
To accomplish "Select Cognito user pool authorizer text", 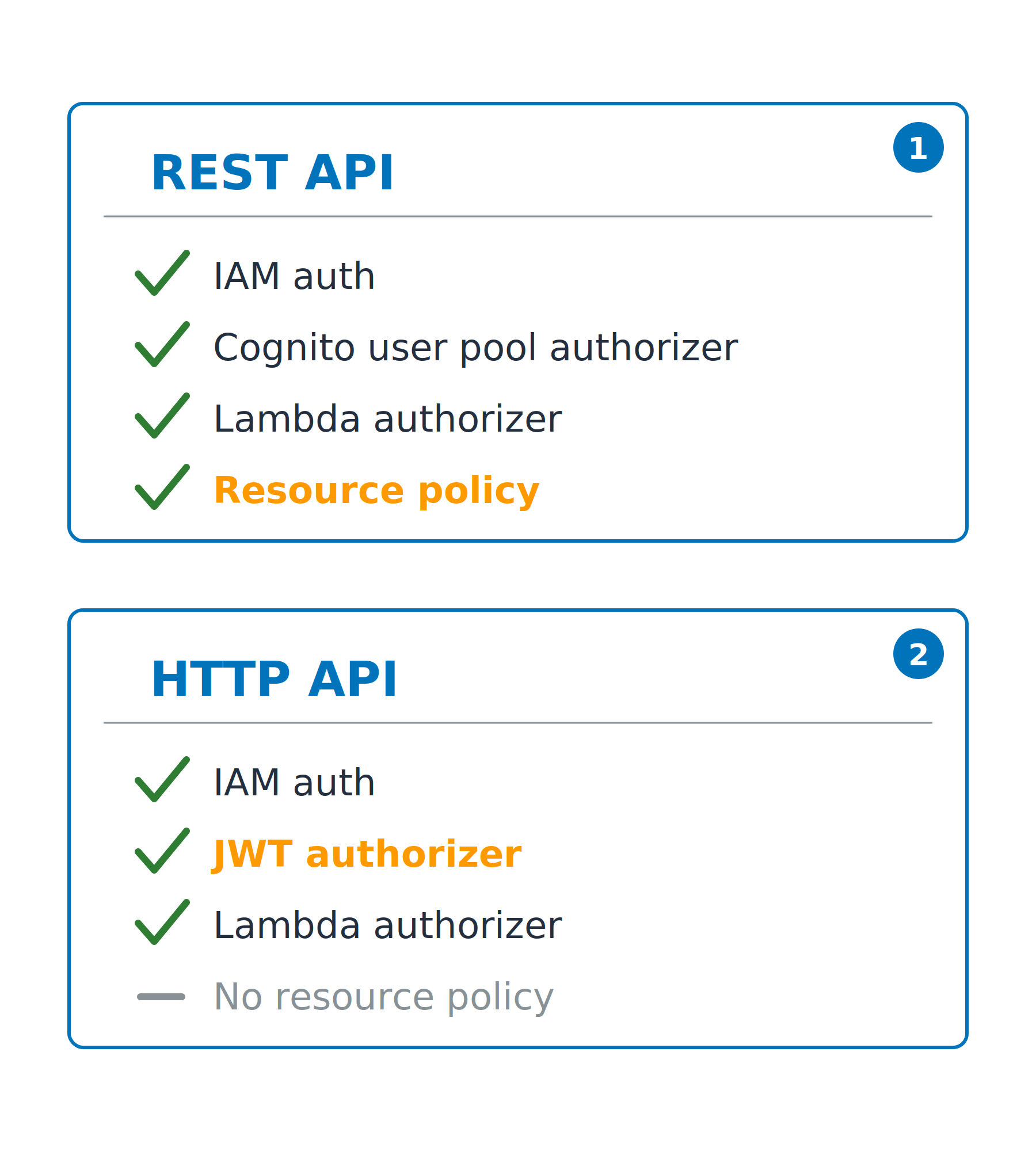I will (475, 348).
